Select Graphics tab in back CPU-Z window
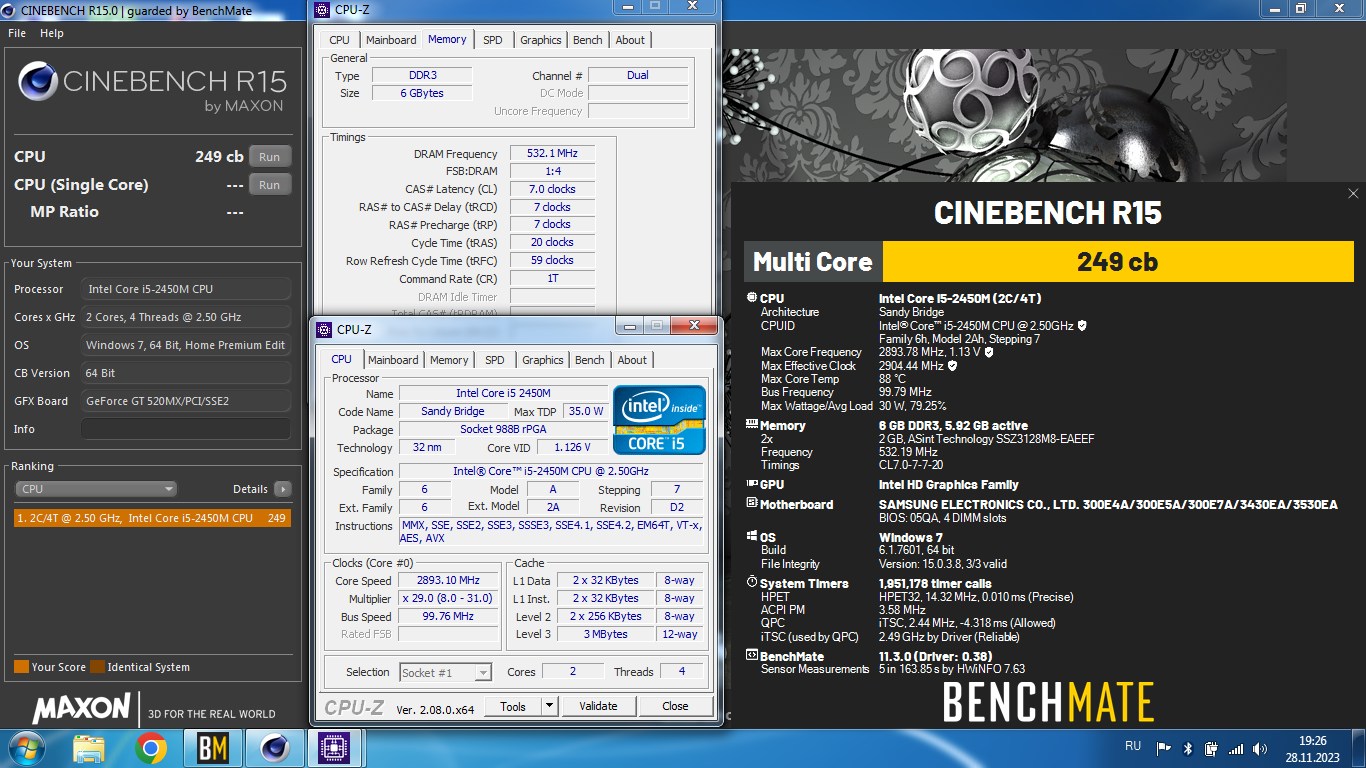 [541, 40]
